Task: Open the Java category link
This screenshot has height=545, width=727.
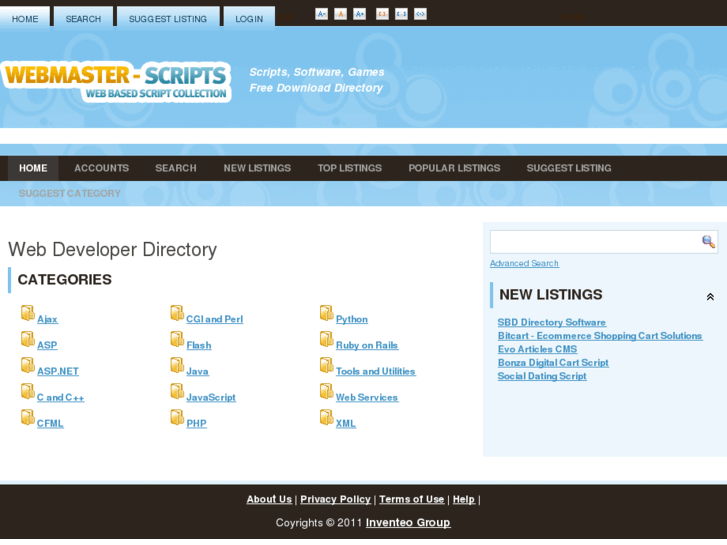Action: 198,371
